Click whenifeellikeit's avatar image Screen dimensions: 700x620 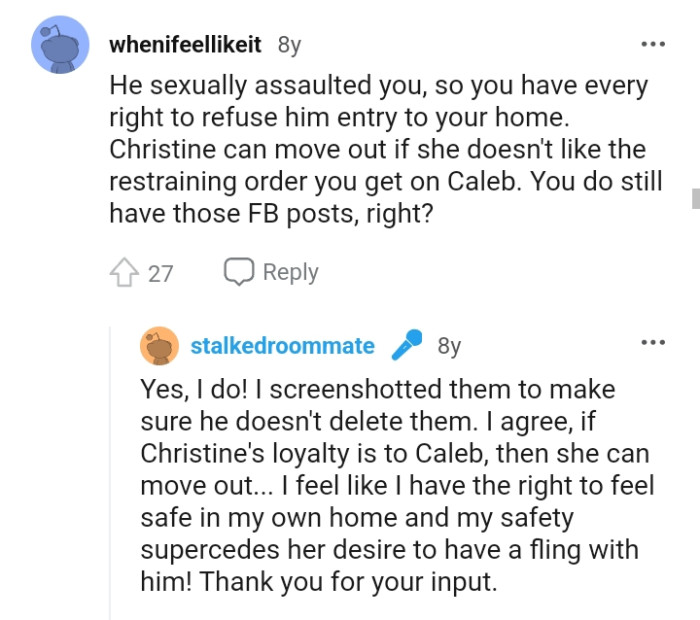click(61, 46)
